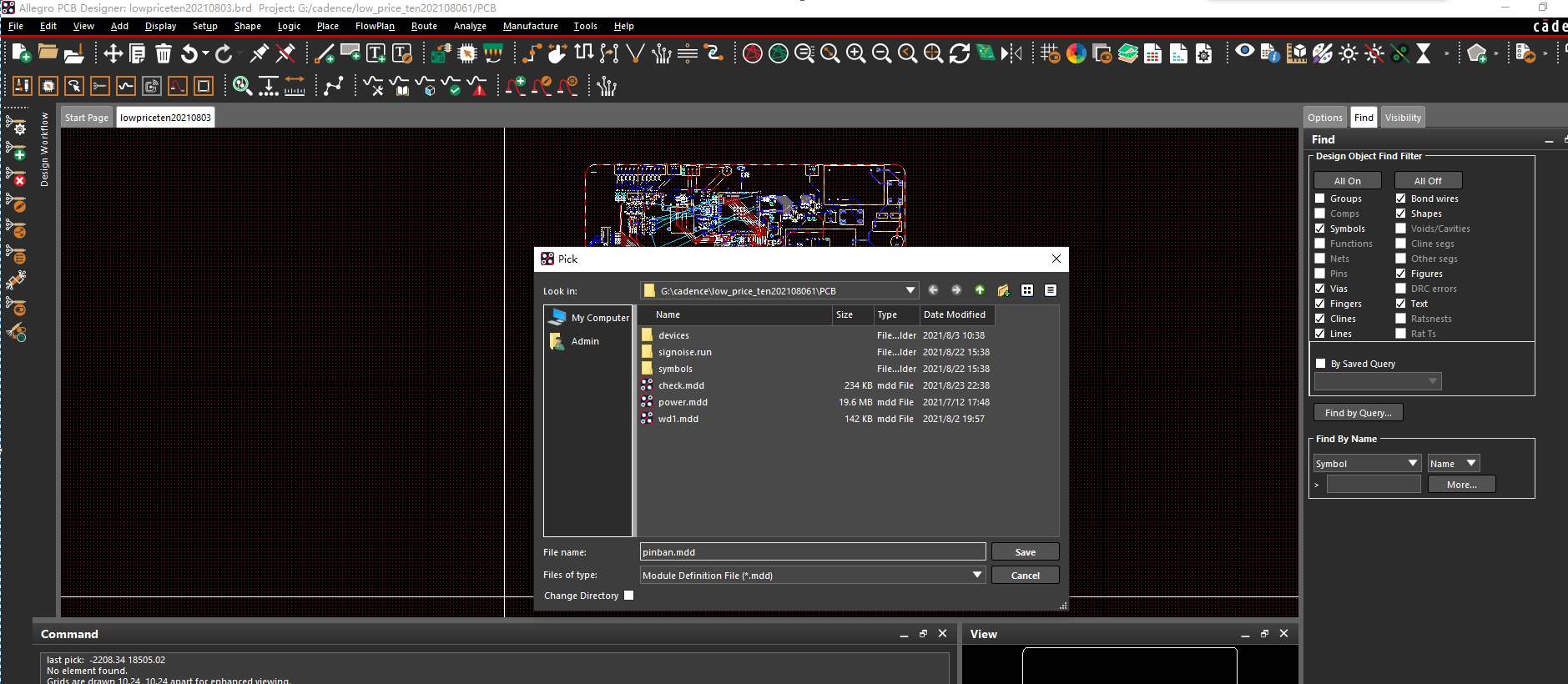Uncheck the Symbols filter checkbox
Screen dimensions: 1568x684
(x=1320, y=229)
